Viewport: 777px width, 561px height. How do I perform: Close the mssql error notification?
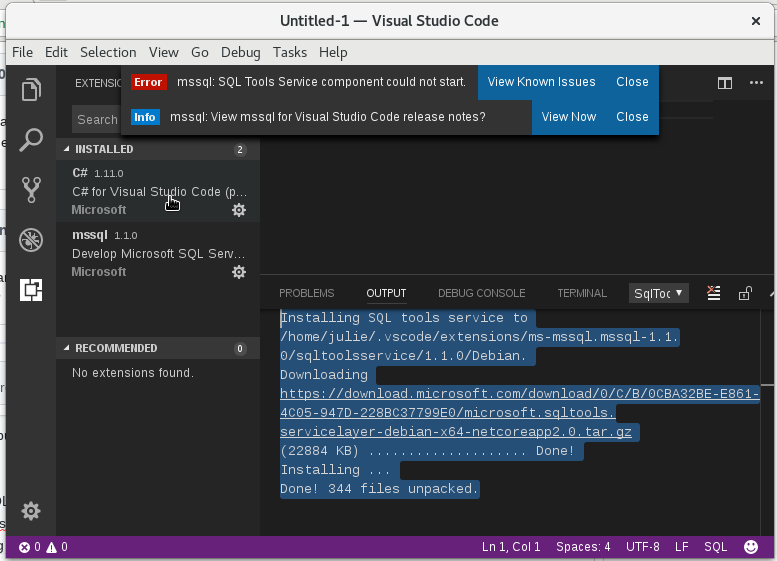tap(632, 82)
